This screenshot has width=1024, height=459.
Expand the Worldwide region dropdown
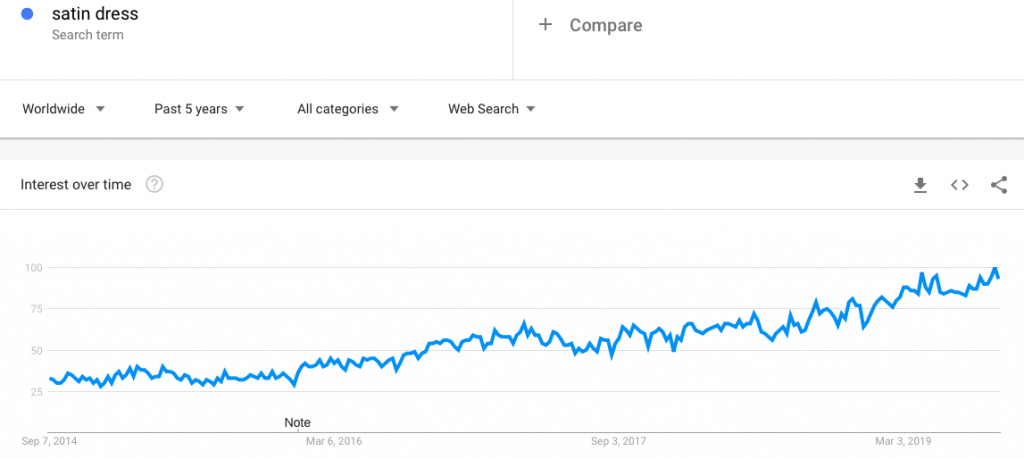pos(63,109)
